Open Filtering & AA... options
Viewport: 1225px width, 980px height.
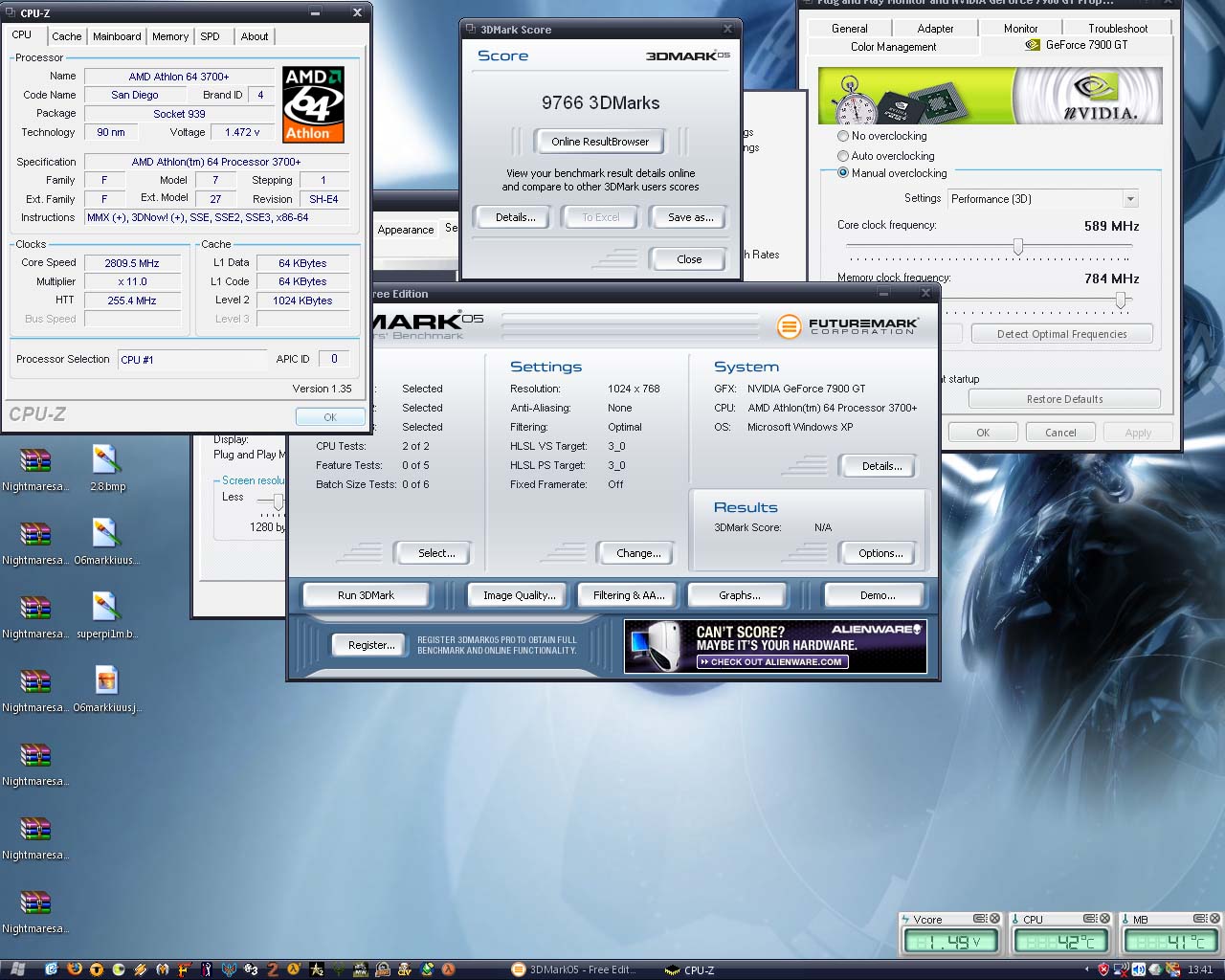tap(629, 595)
